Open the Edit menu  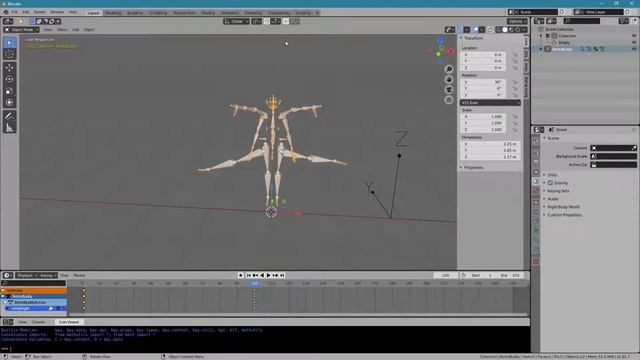[26, 12]
